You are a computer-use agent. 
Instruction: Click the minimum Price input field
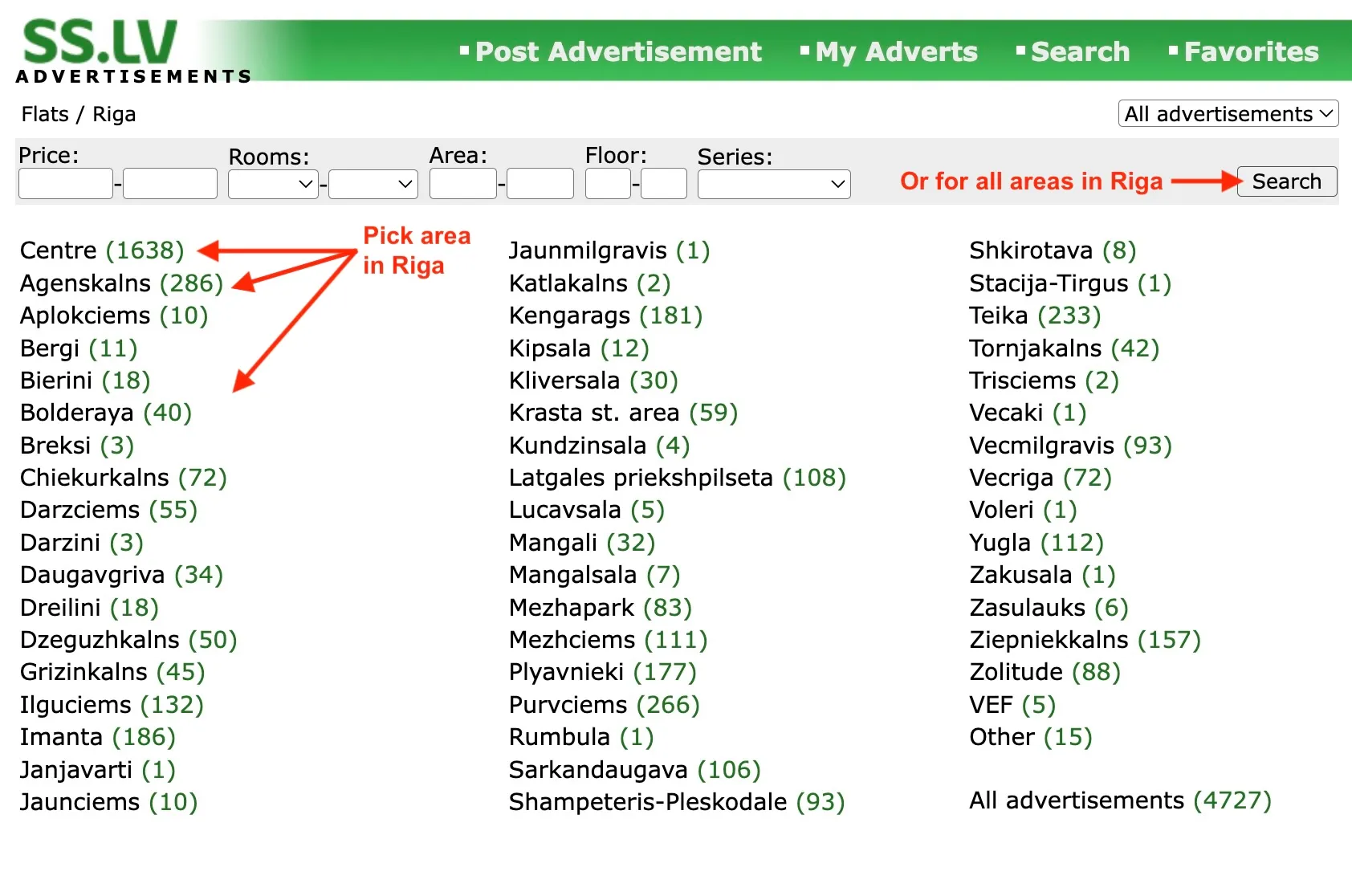click(65, 184)
